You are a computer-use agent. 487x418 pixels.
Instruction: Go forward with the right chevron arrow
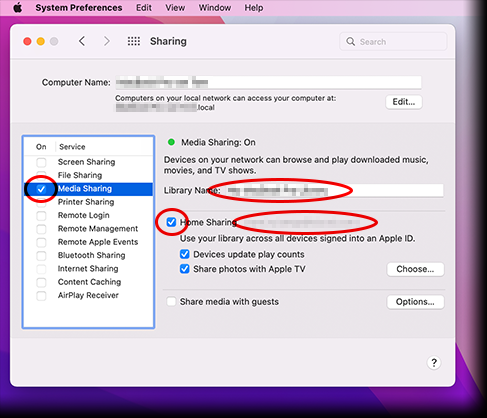pos(107,41)
